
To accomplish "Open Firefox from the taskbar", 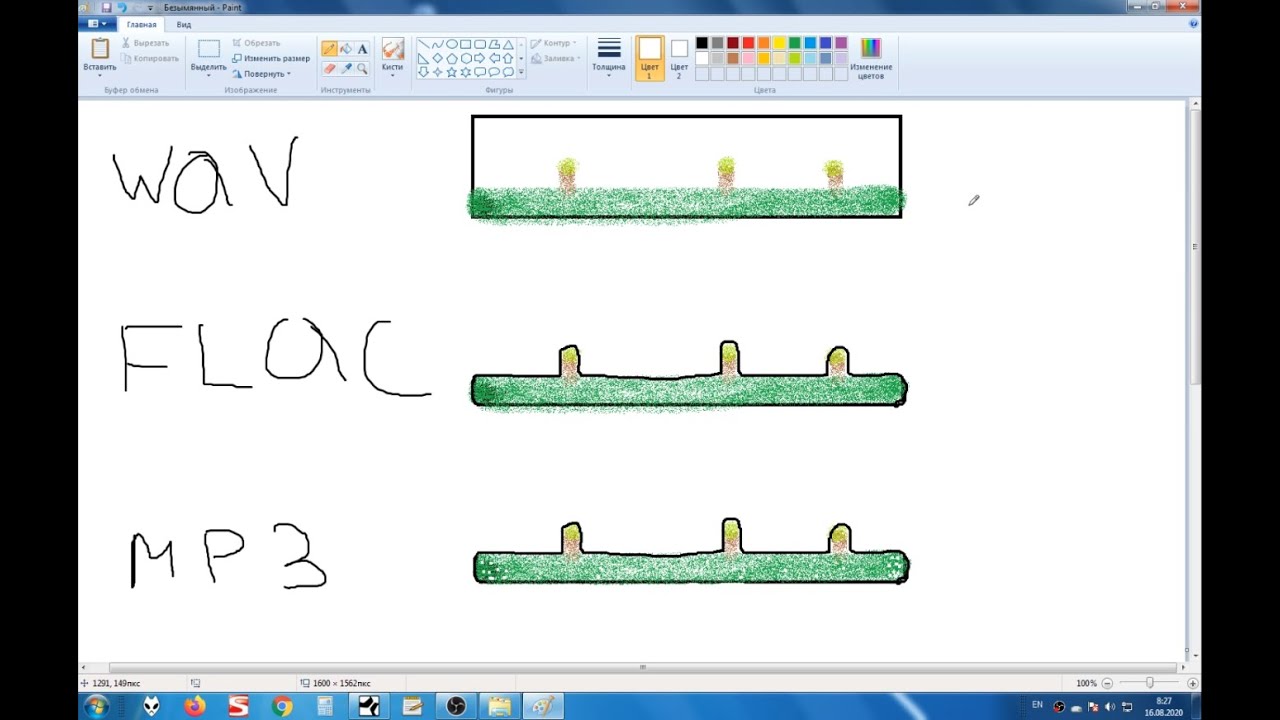I will (194, 706).
